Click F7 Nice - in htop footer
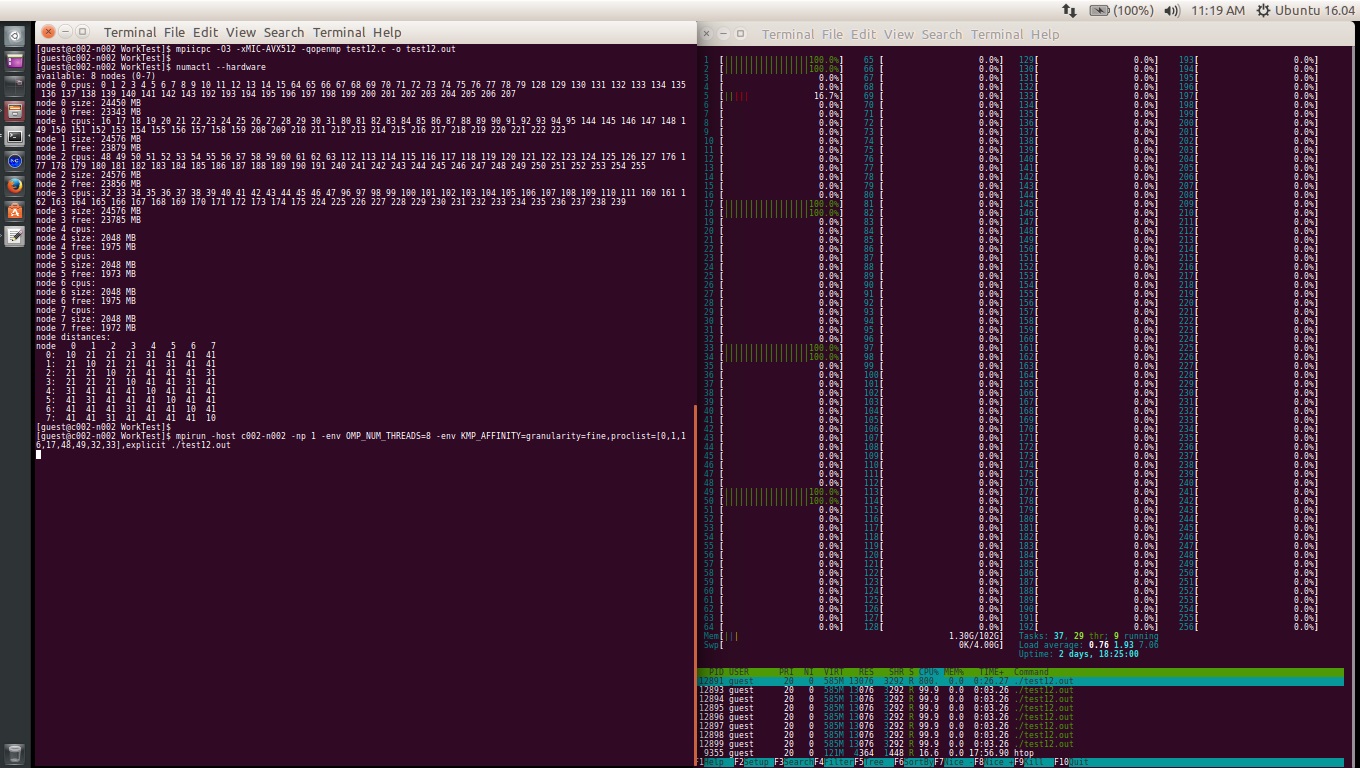This screenshot has height=768, width=1360. pos(954,762)
